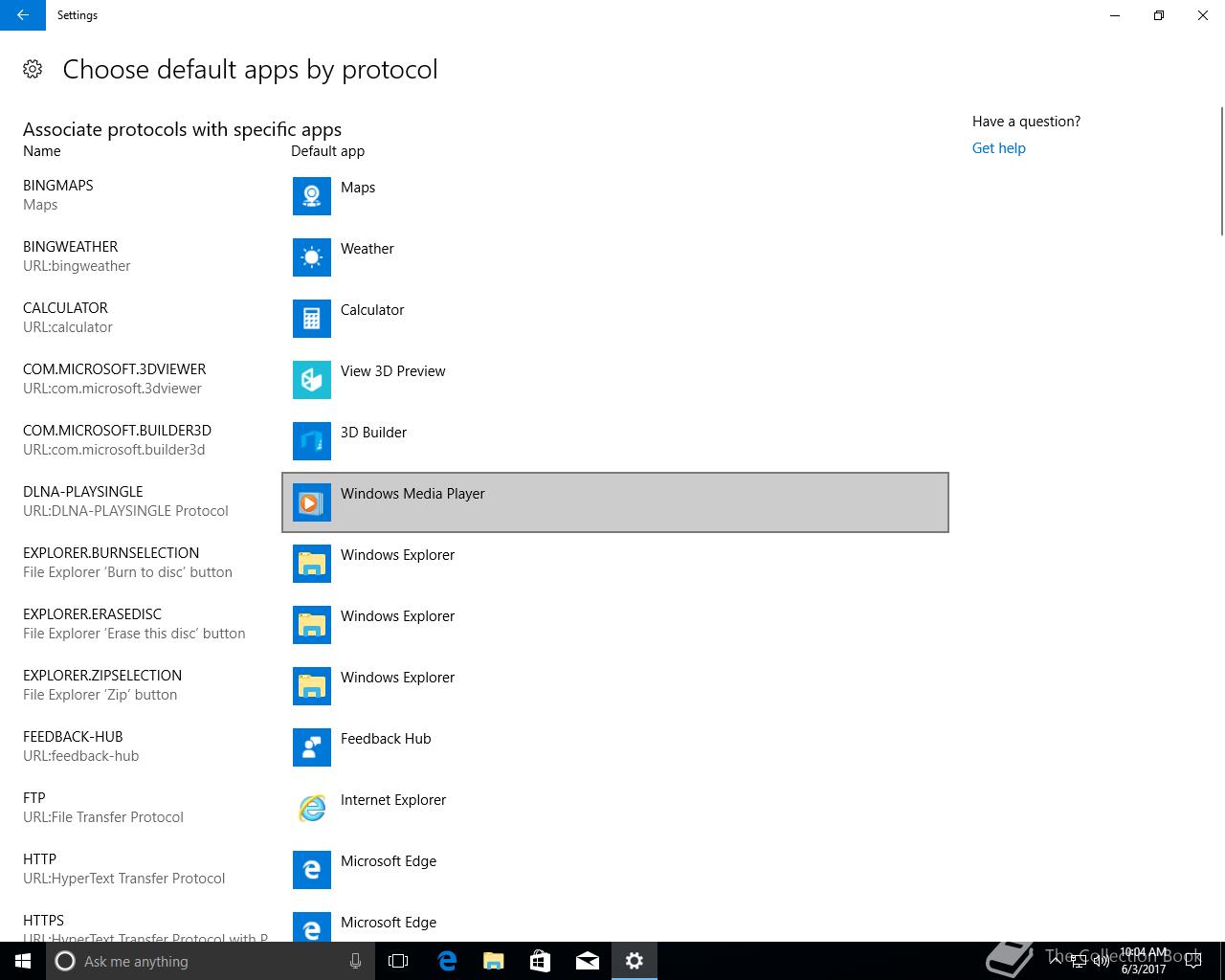Click the FTP protocol name

[x=34, y=798]
